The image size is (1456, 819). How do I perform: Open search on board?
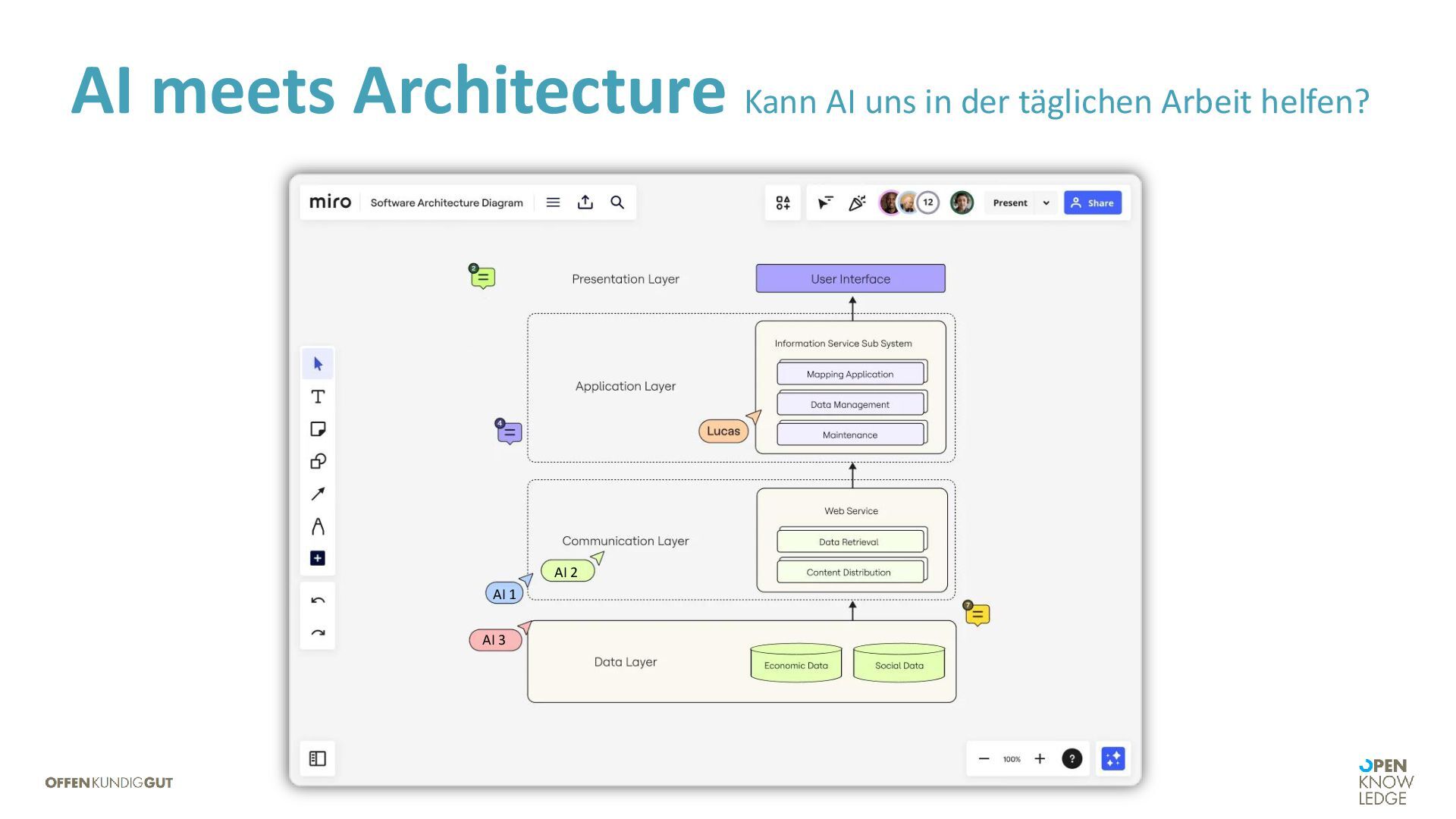(617, 202)
